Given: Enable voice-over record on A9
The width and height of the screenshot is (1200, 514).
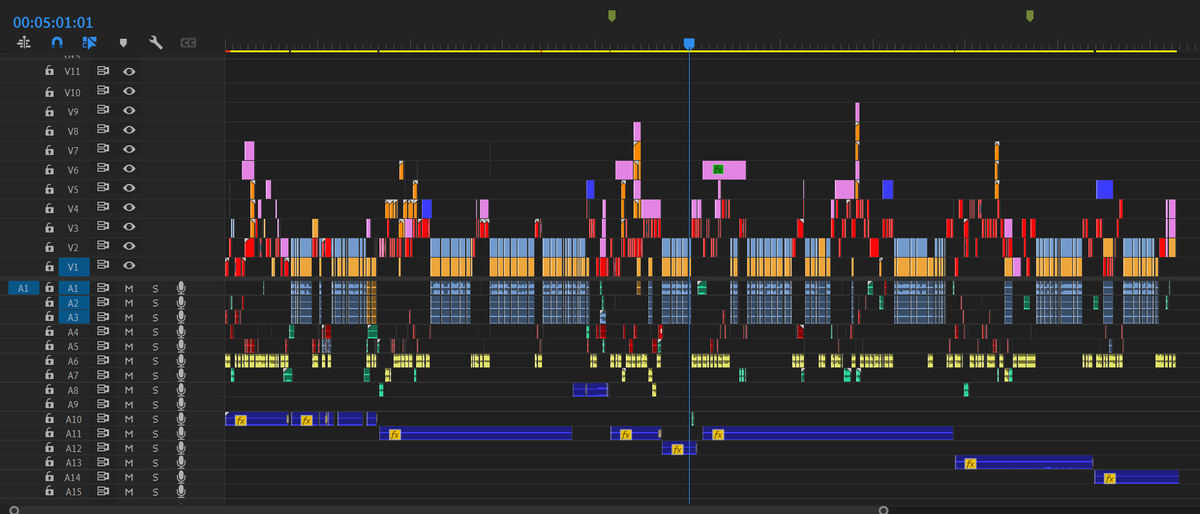Looking at the screenshot, I should tap(181, 404).
